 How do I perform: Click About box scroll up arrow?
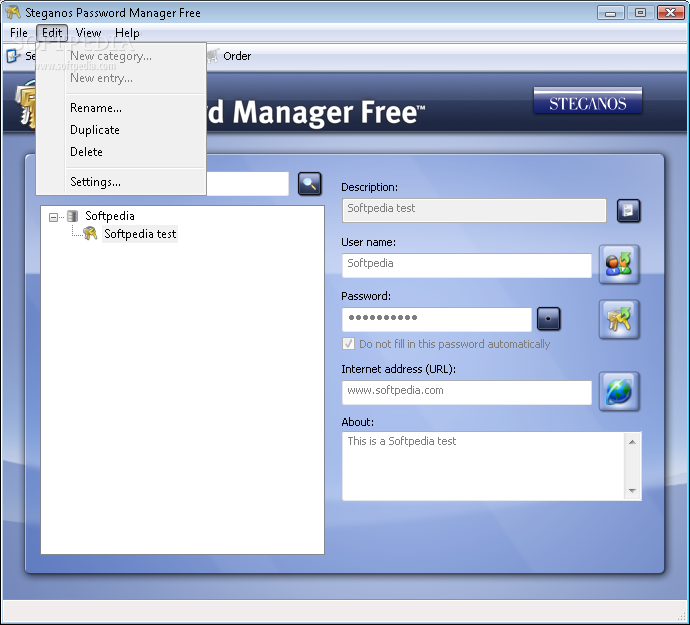click(x=632, y=441)
